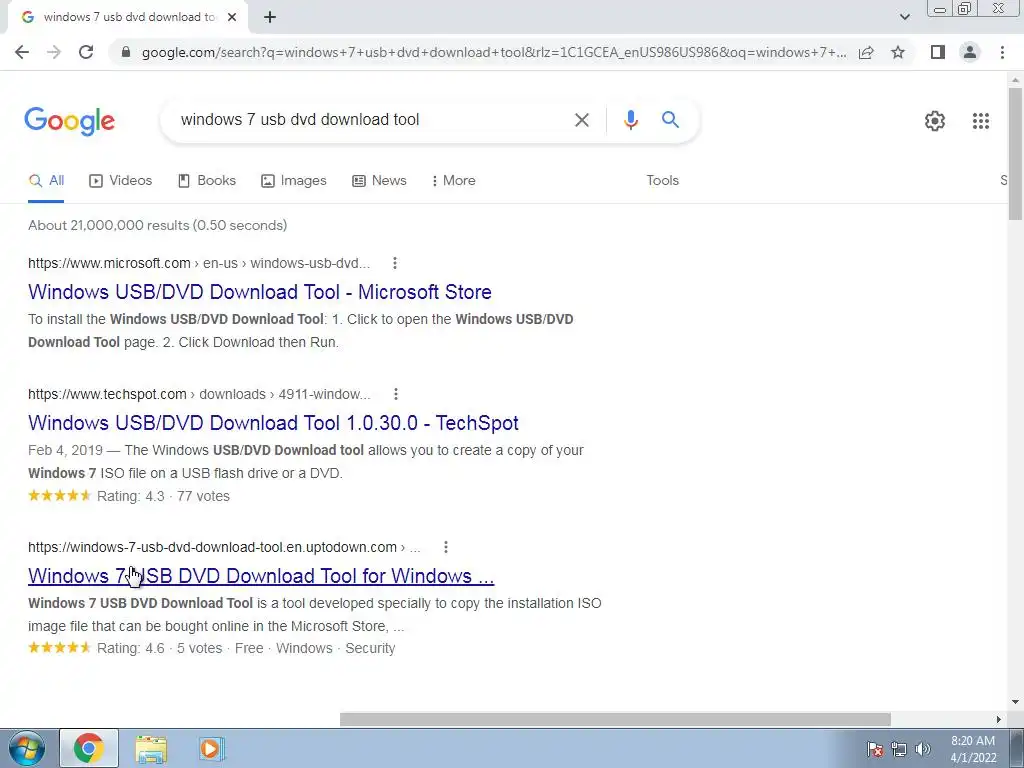Close the windows 7 usb dvd tab
The height and width of the screenshot is (768, 1024).
232,18
